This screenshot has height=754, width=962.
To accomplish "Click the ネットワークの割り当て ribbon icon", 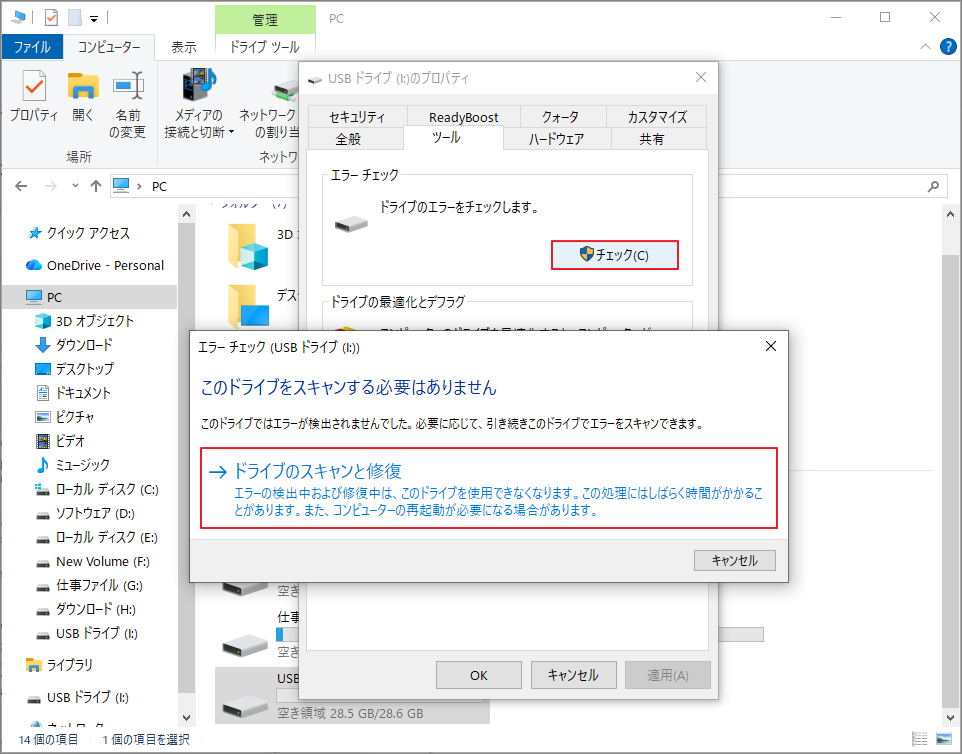I will click(x=270, y=103).
